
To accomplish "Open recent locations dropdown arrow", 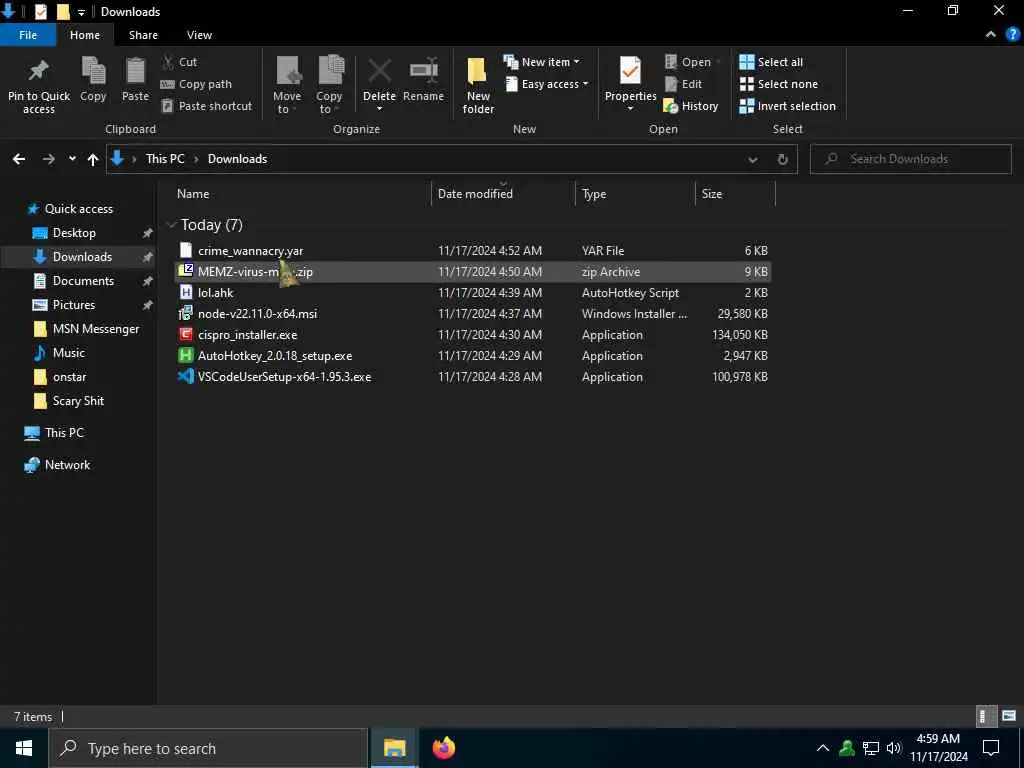I will (72, 159).
